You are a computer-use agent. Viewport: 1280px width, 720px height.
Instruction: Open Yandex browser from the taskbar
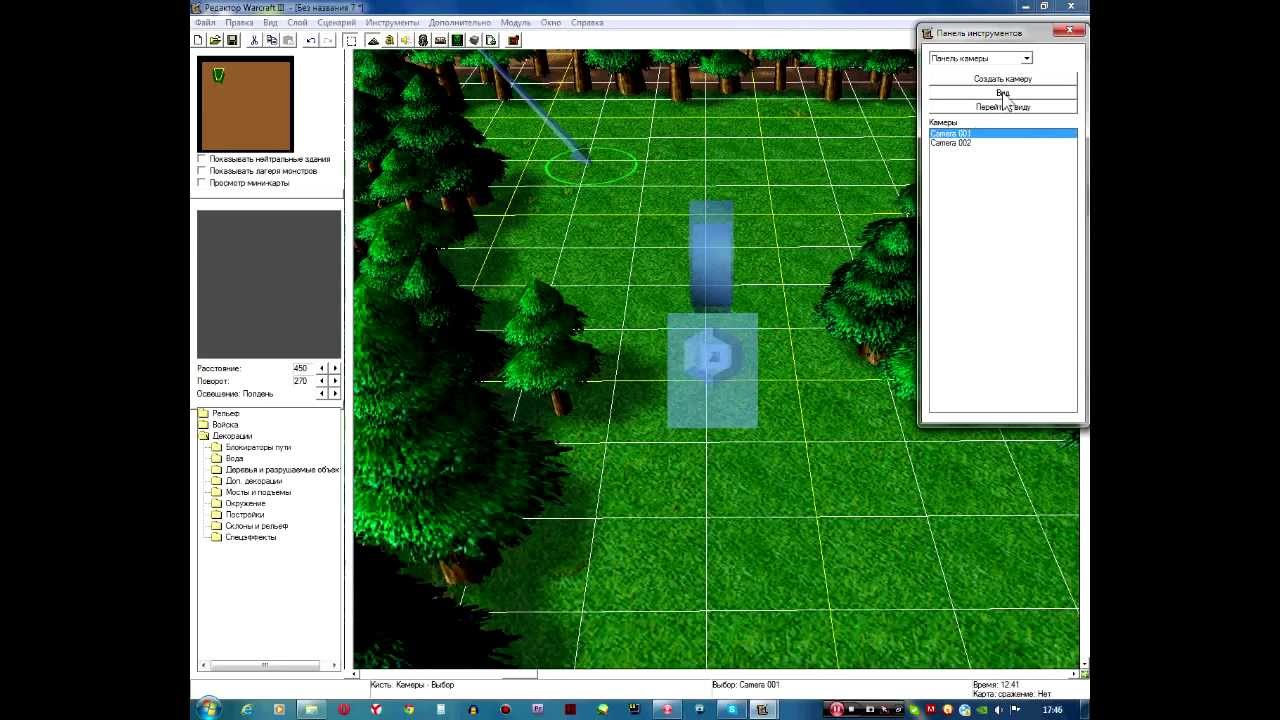click(x=376, y=709)
